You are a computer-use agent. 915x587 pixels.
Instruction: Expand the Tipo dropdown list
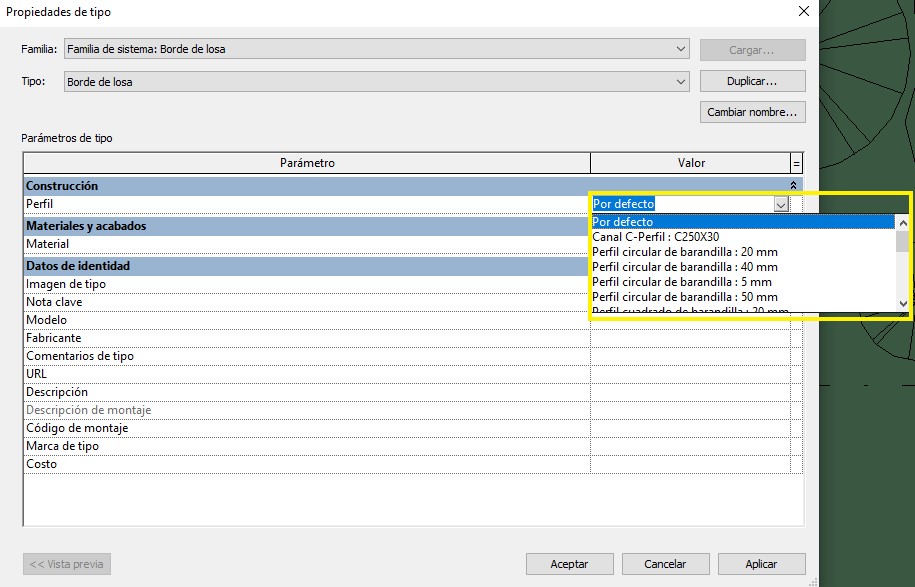(681, 81)
